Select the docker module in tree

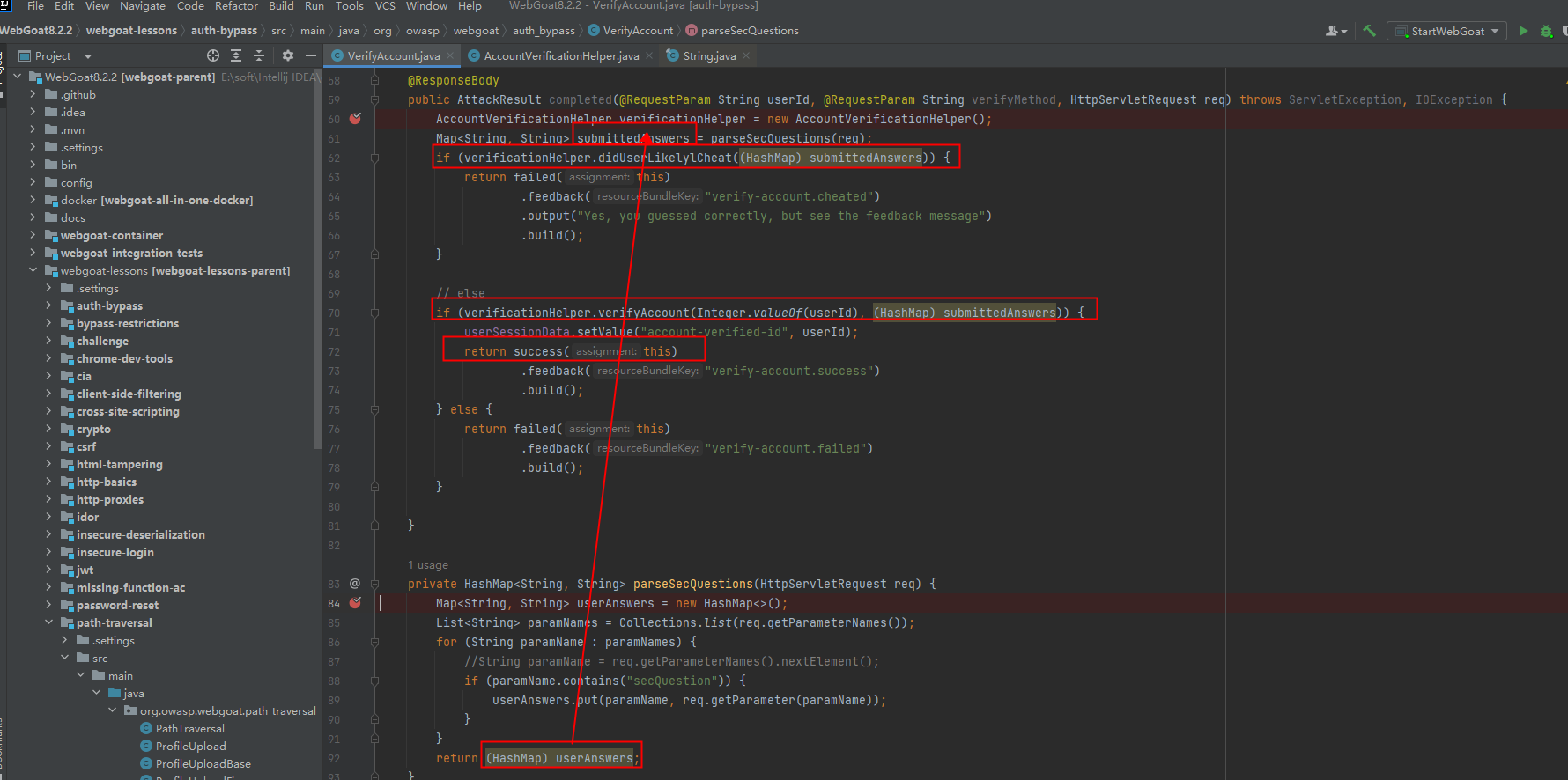157,200
